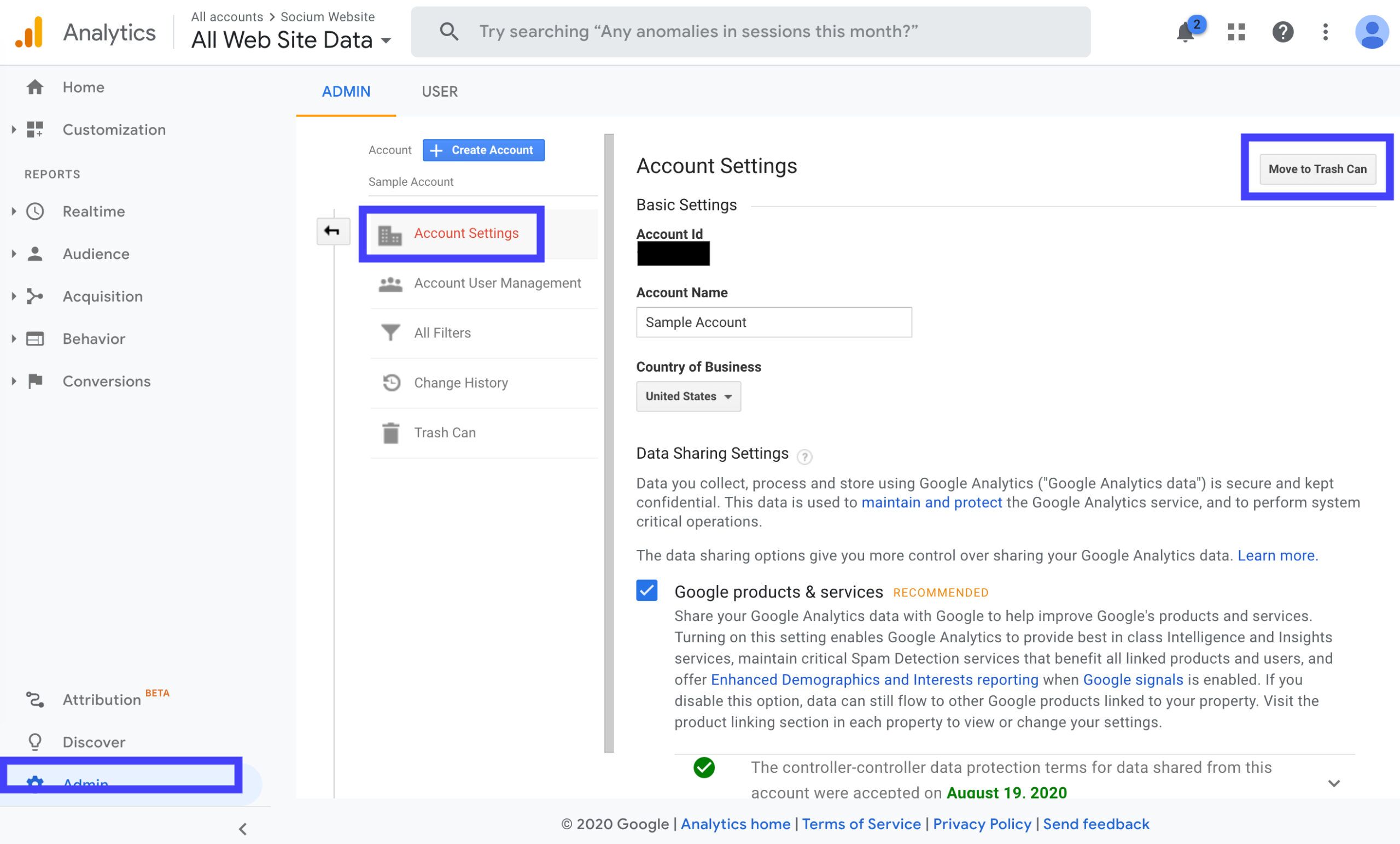Collapse the left sidebar with chevron
The image size is (1400, 844).
[x=243, y=829]
